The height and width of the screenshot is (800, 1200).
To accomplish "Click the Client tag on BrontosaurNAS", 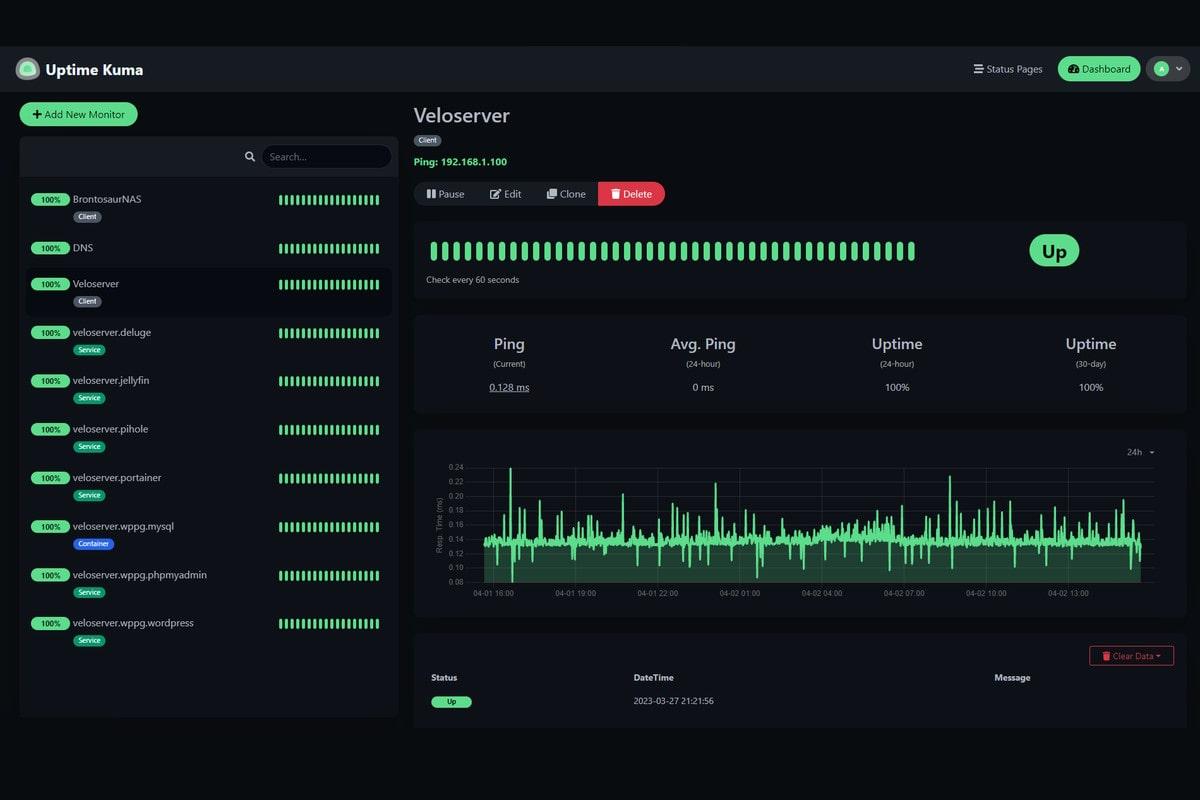I will (x=87, y=217).
